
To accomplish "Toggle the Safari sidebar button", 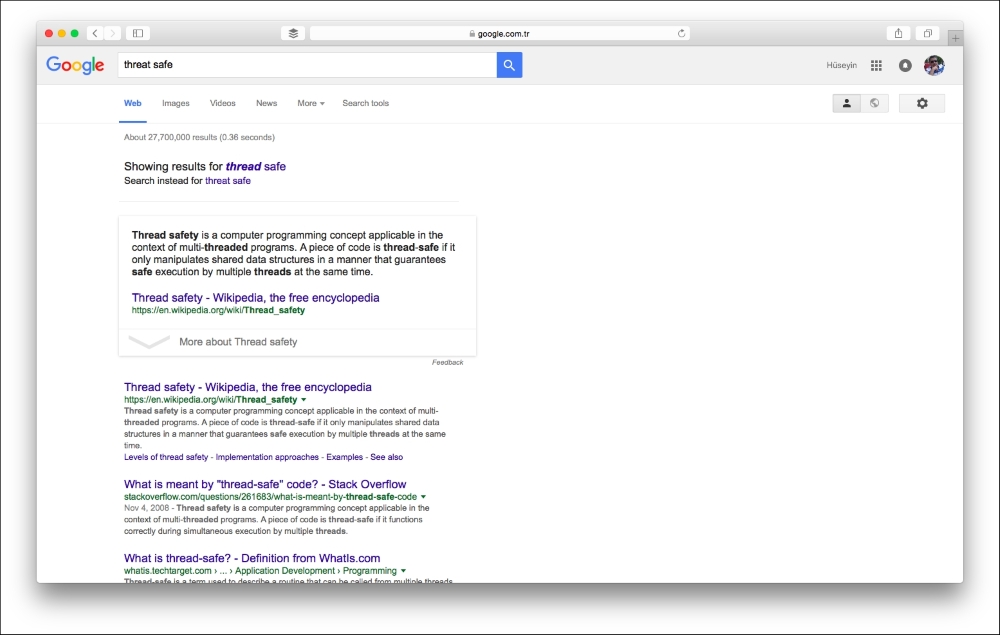I will click(138, 33).
